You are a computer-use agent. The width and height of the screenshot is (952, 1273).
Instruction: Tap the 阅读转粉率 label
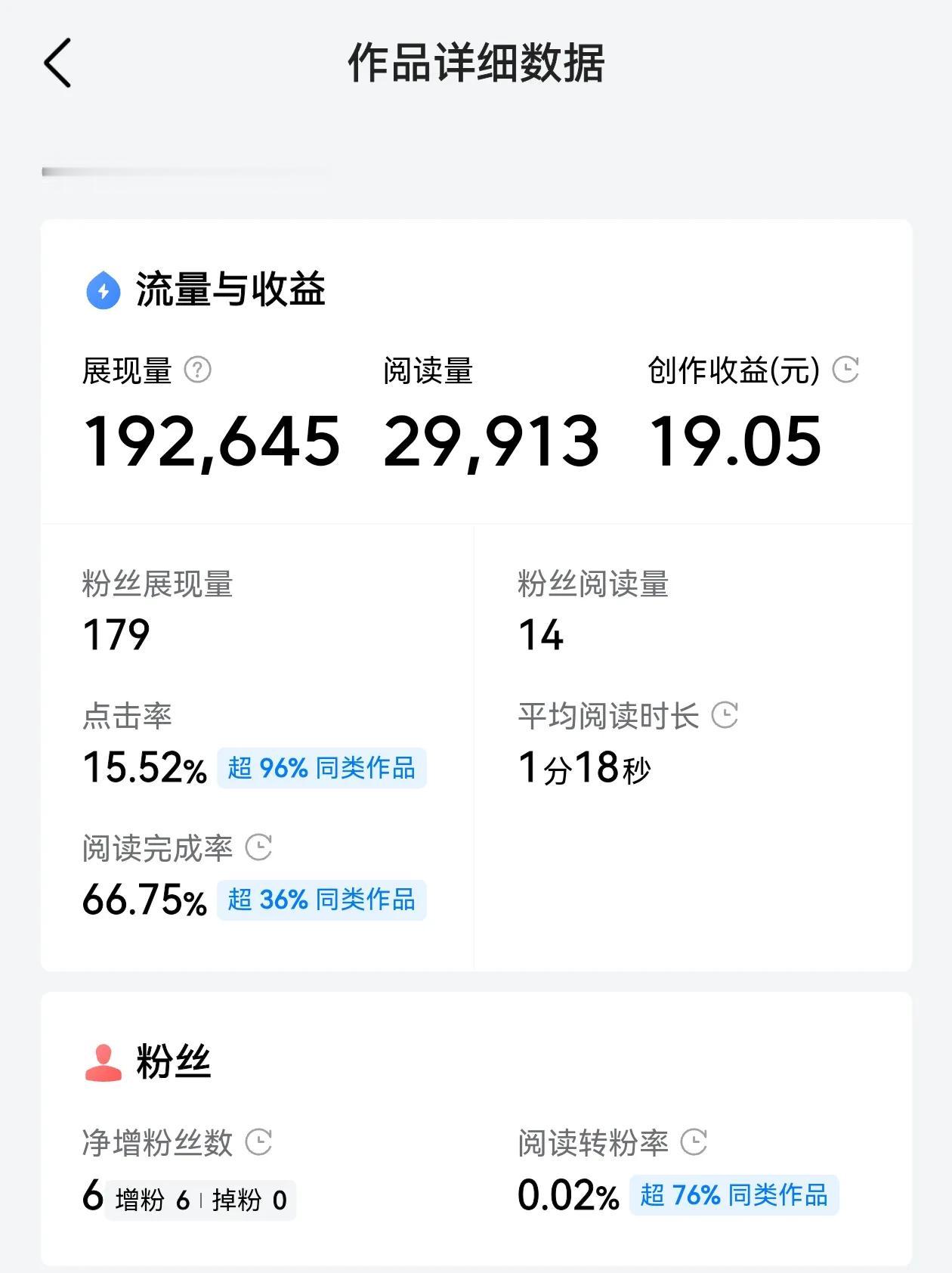593,1143
